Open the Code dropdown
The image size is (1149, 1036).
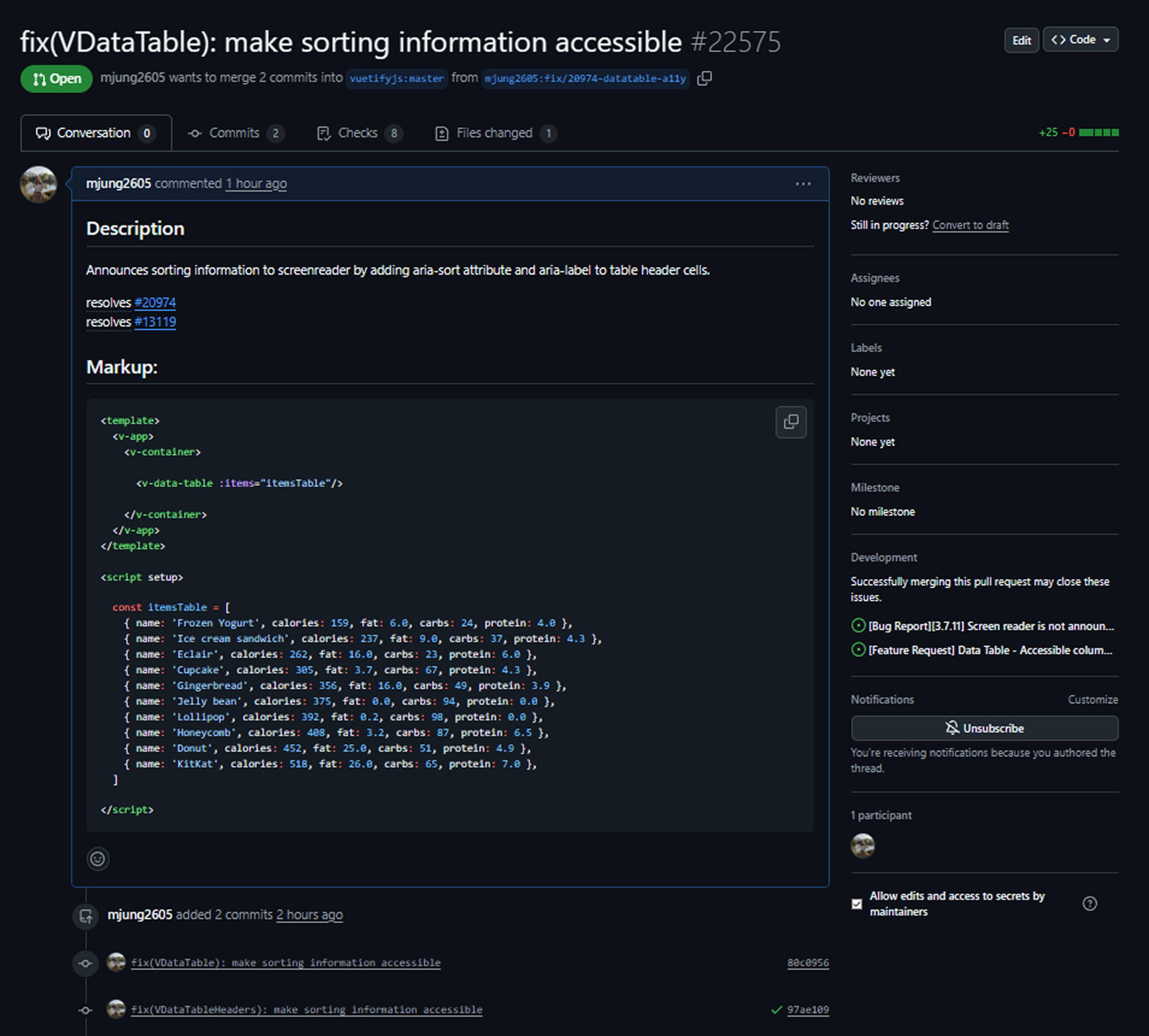pyautogui.click(x=1080, y=40)
